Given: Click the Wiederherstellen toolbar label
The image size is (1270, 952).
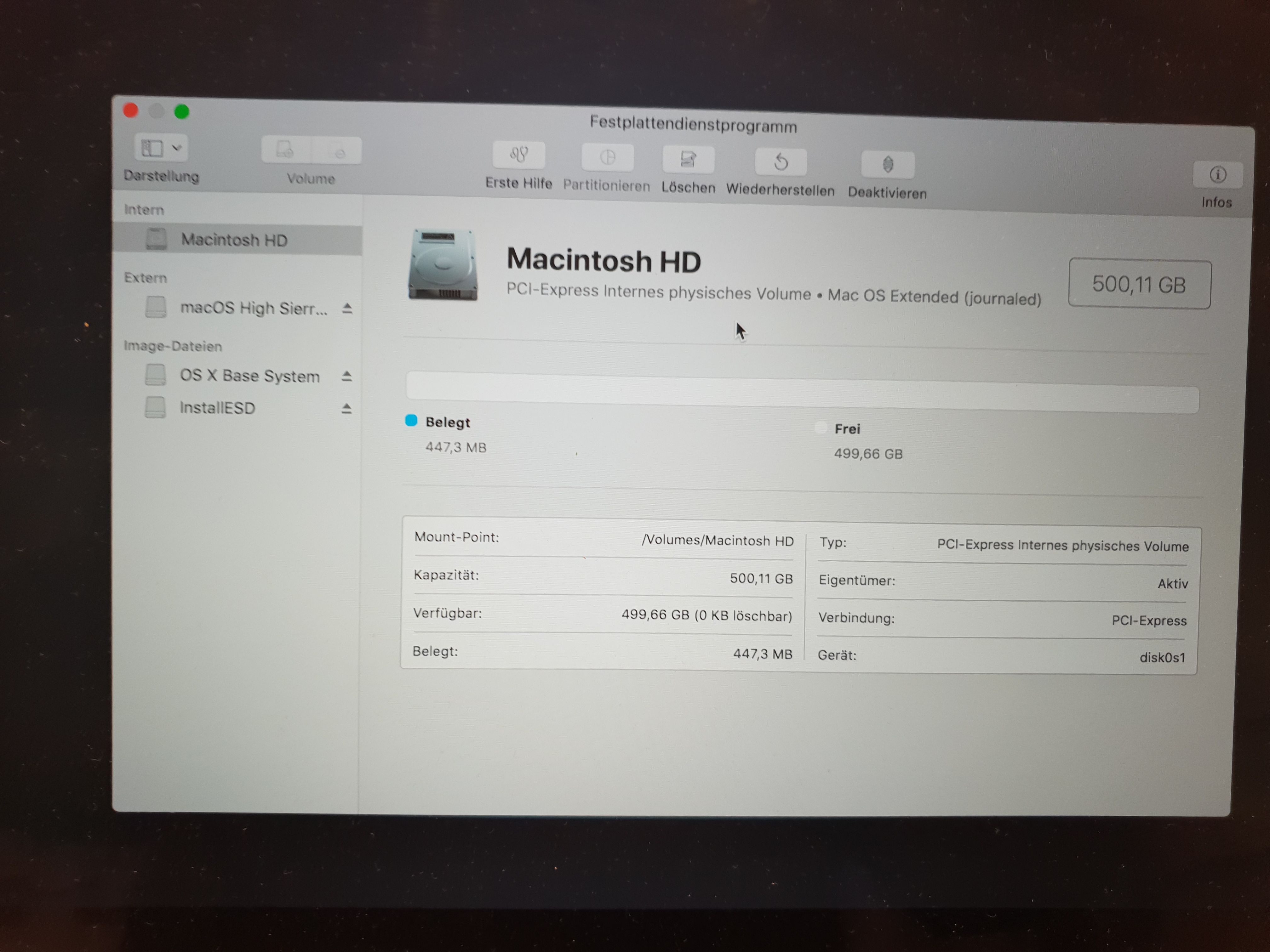Looking at the screenshot, I should coord(780,190).
